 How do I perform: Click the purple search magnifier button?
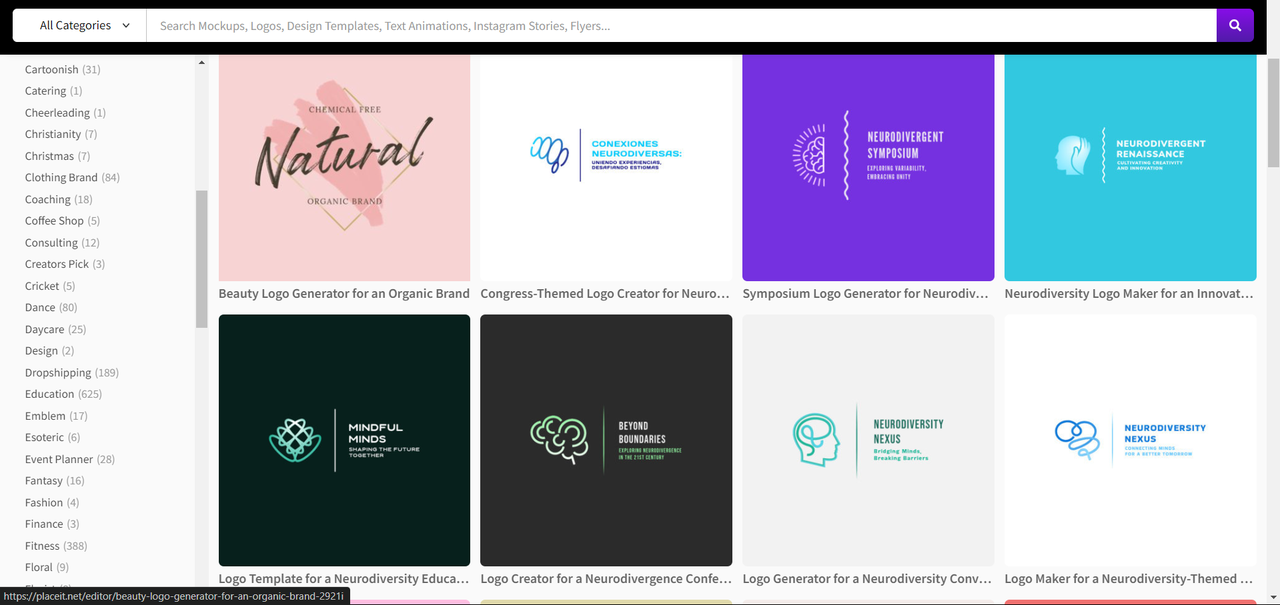[1235, 26]
